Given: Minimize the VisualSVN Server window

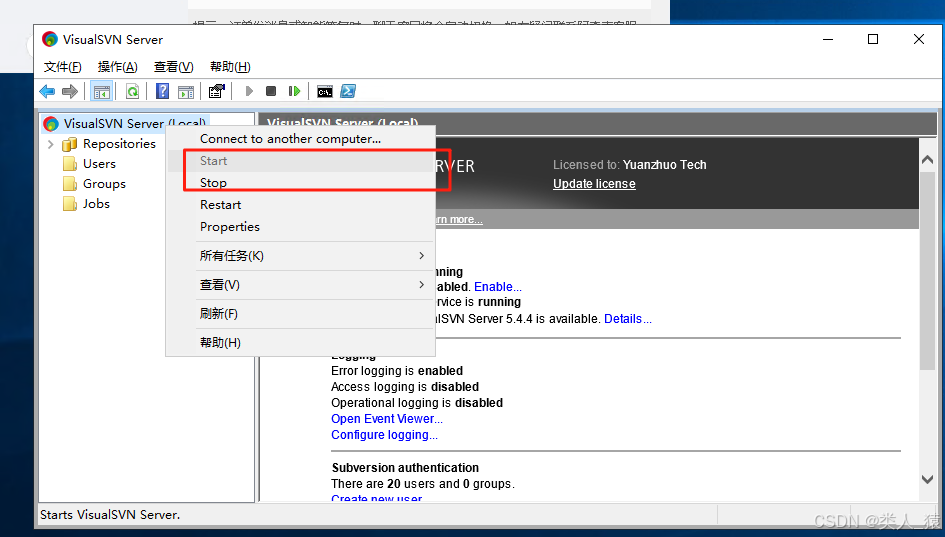Looking at the screenshot, I should (828, 40).
